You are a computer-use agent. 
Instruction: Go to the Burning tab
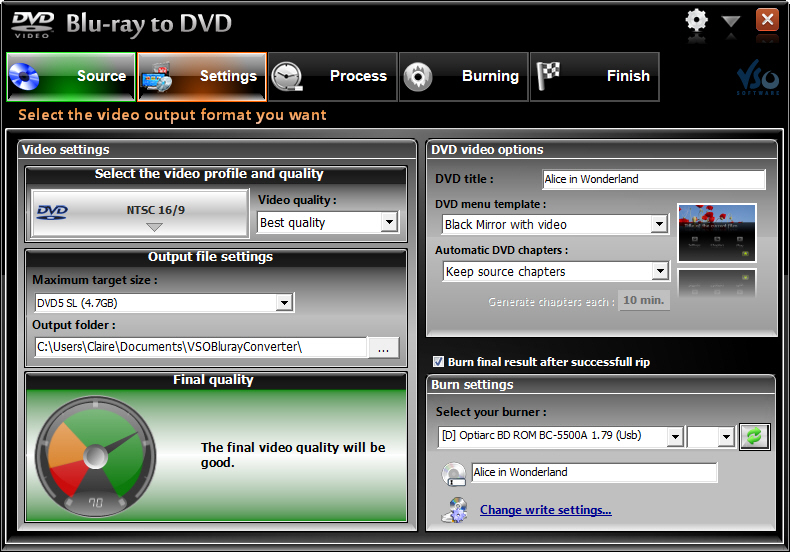[x=463, y=77]
